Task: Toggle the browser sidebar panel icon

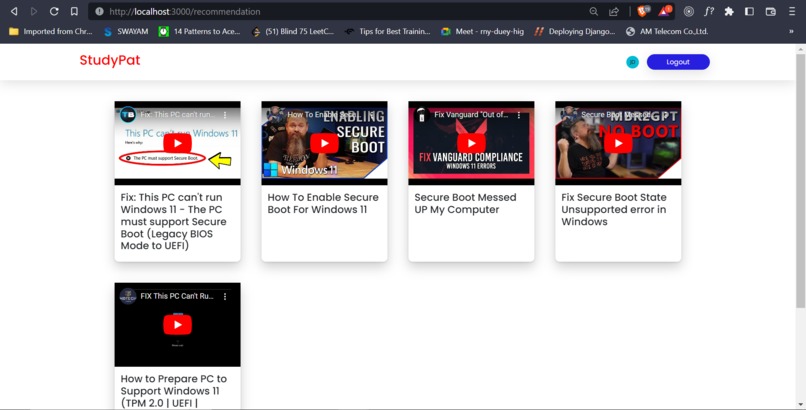Action: click(749, 11)
